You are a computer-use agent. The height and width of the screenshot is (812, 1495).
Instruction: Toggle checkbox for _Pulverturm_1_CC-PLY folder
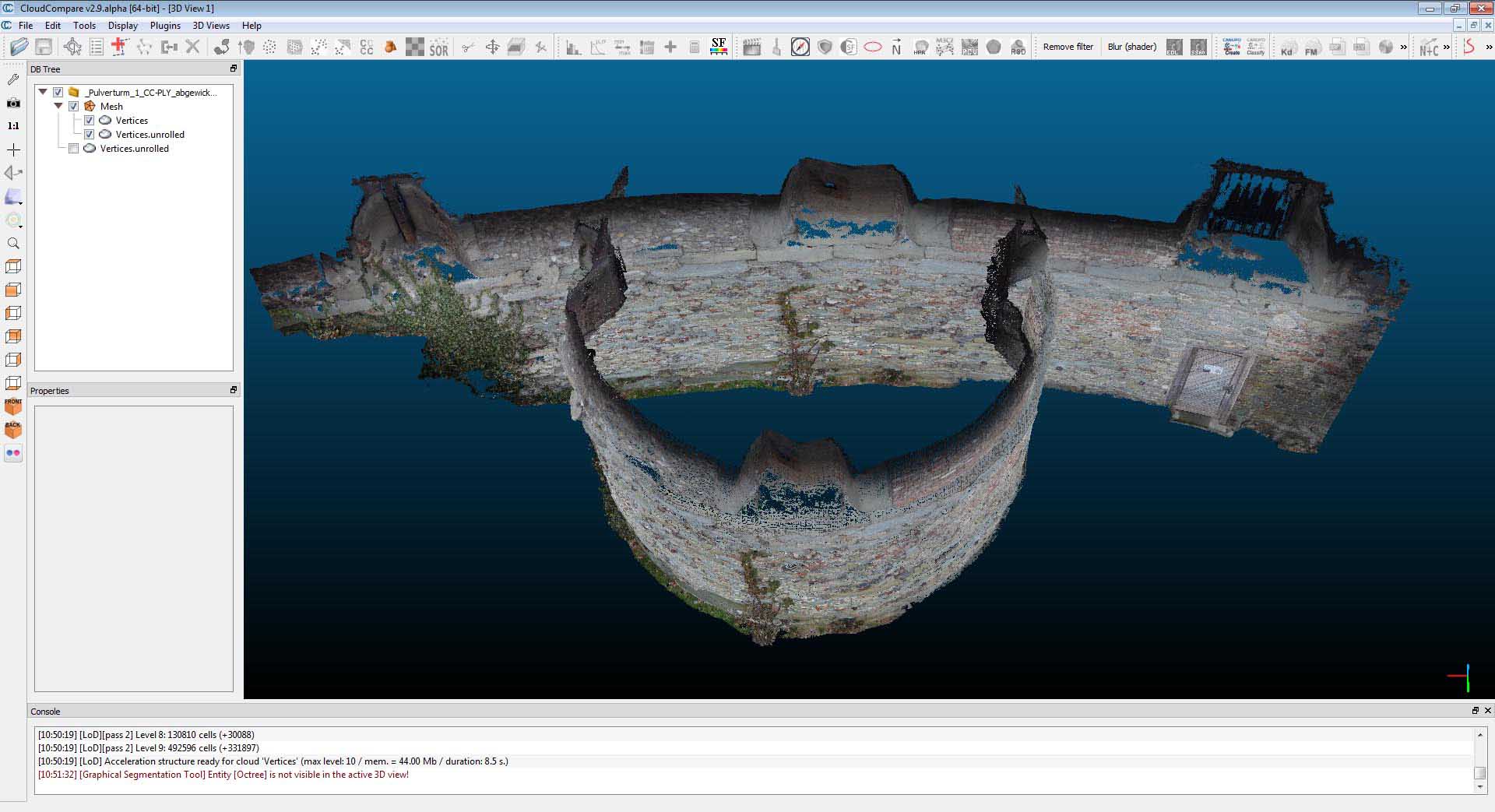[x=58, y=93]
